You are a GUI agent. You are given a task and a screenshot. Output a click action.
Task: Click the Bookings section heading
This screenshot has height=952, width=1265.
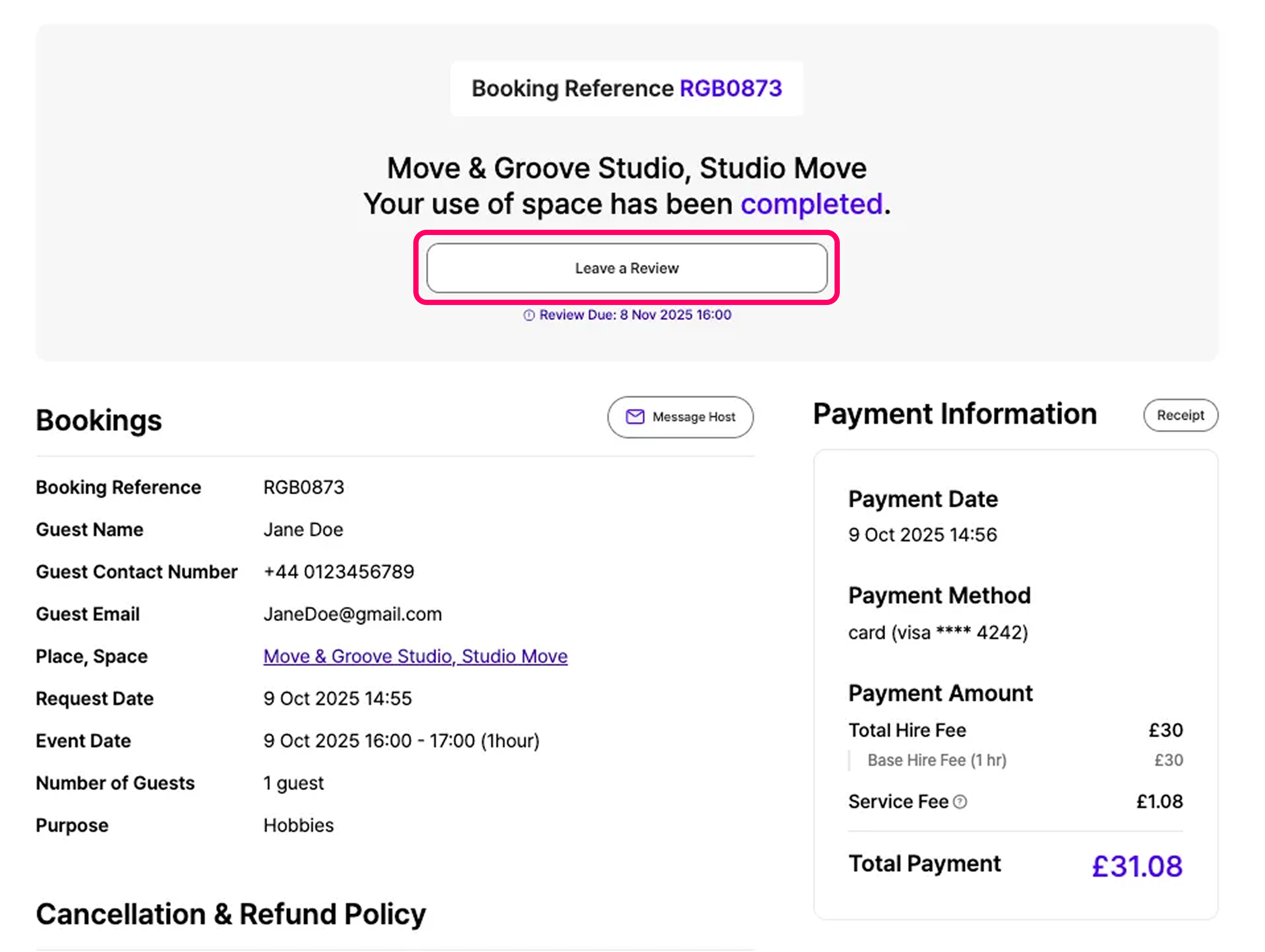(99, 420)
